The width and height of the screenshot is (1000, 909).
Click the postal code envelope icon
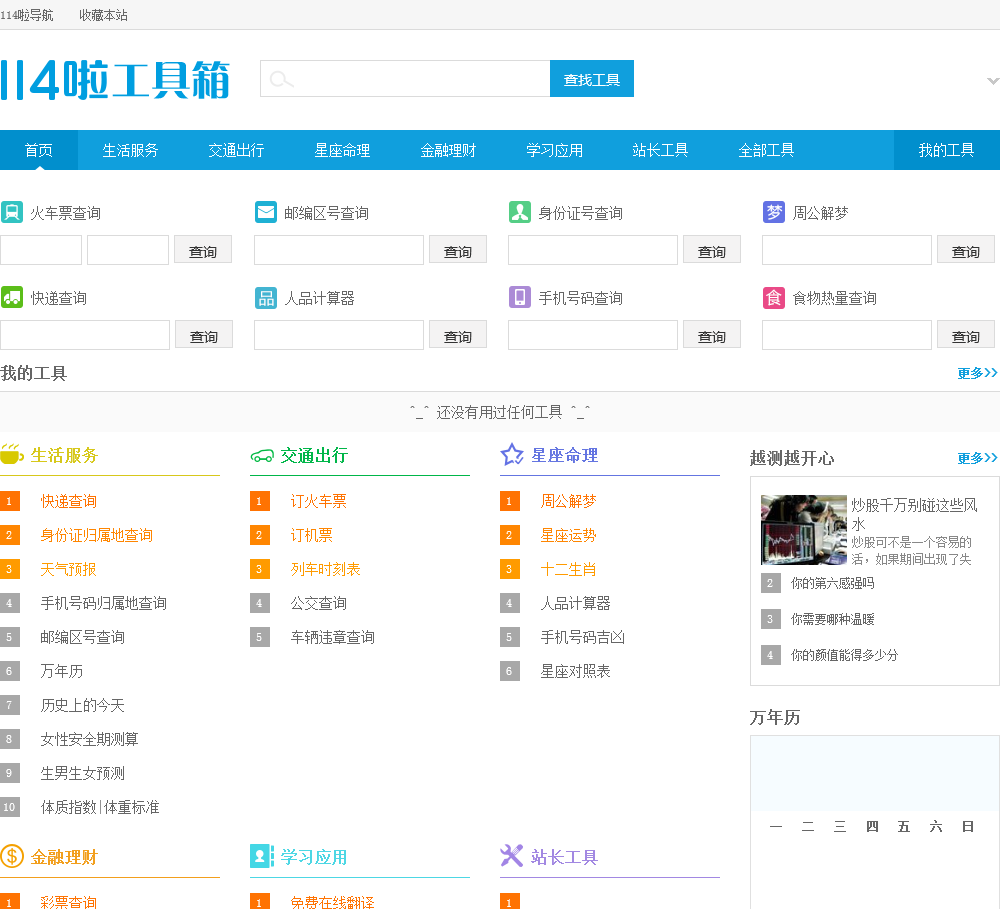coord(266,212)
